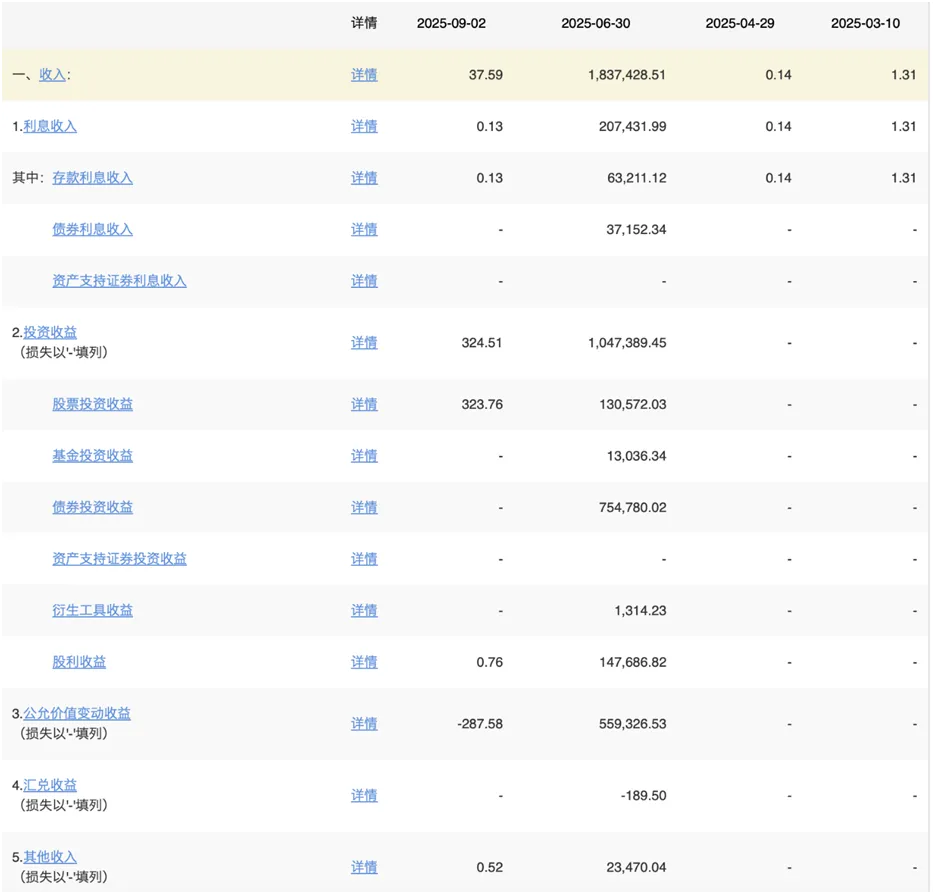
Task: Click 详情 link in the 收入 row
Action: (x=364, y=75)
